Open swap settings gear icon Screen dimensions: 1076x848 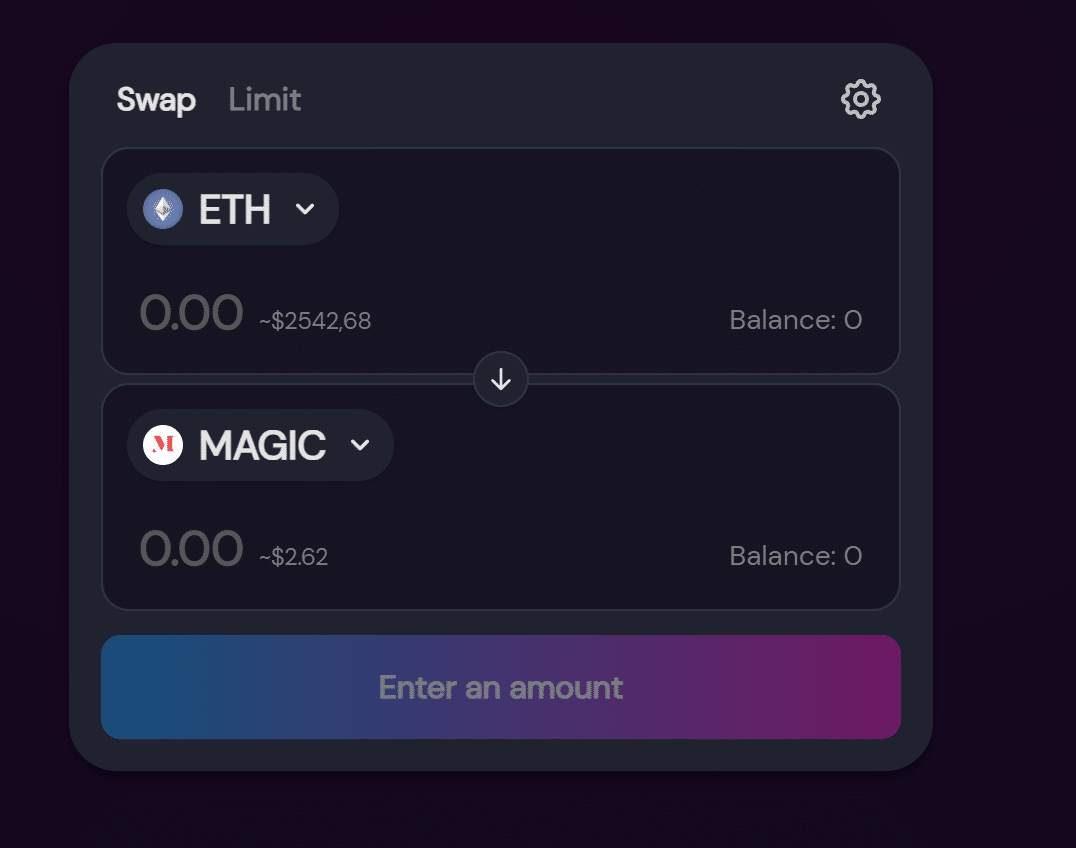point(861,99)
